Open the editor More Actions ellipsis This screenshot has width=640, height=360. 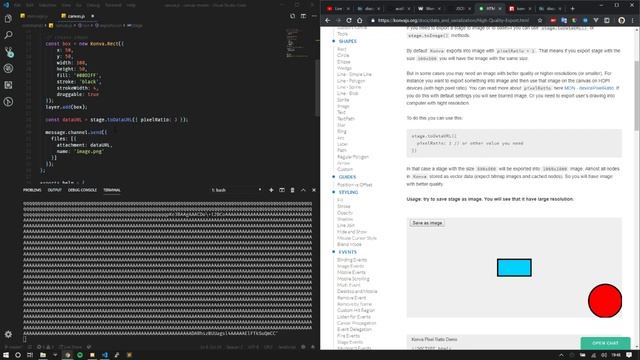click(314, 16)
